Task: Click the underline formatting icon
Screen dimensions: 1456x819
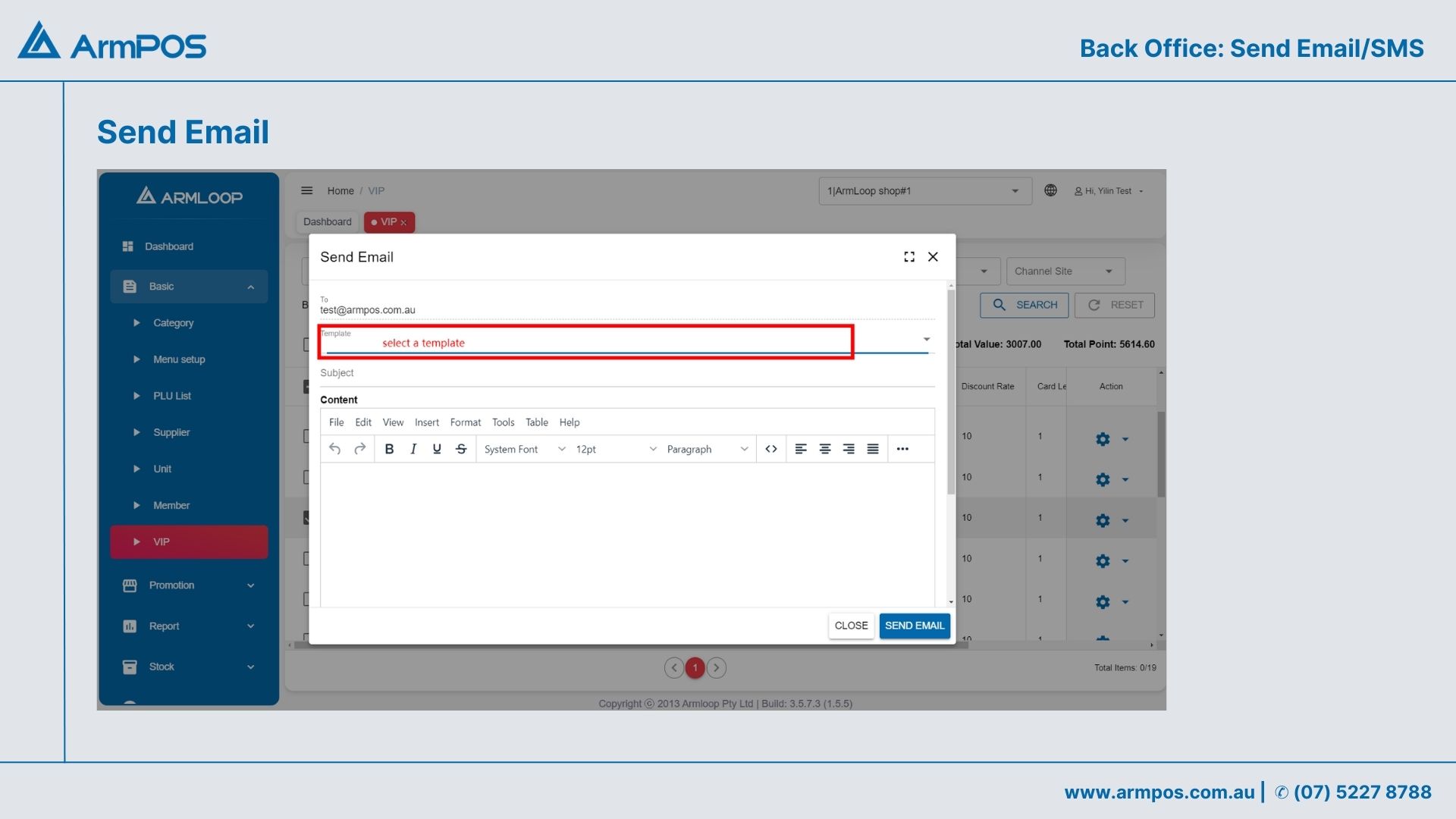Action: coord(437,449)
